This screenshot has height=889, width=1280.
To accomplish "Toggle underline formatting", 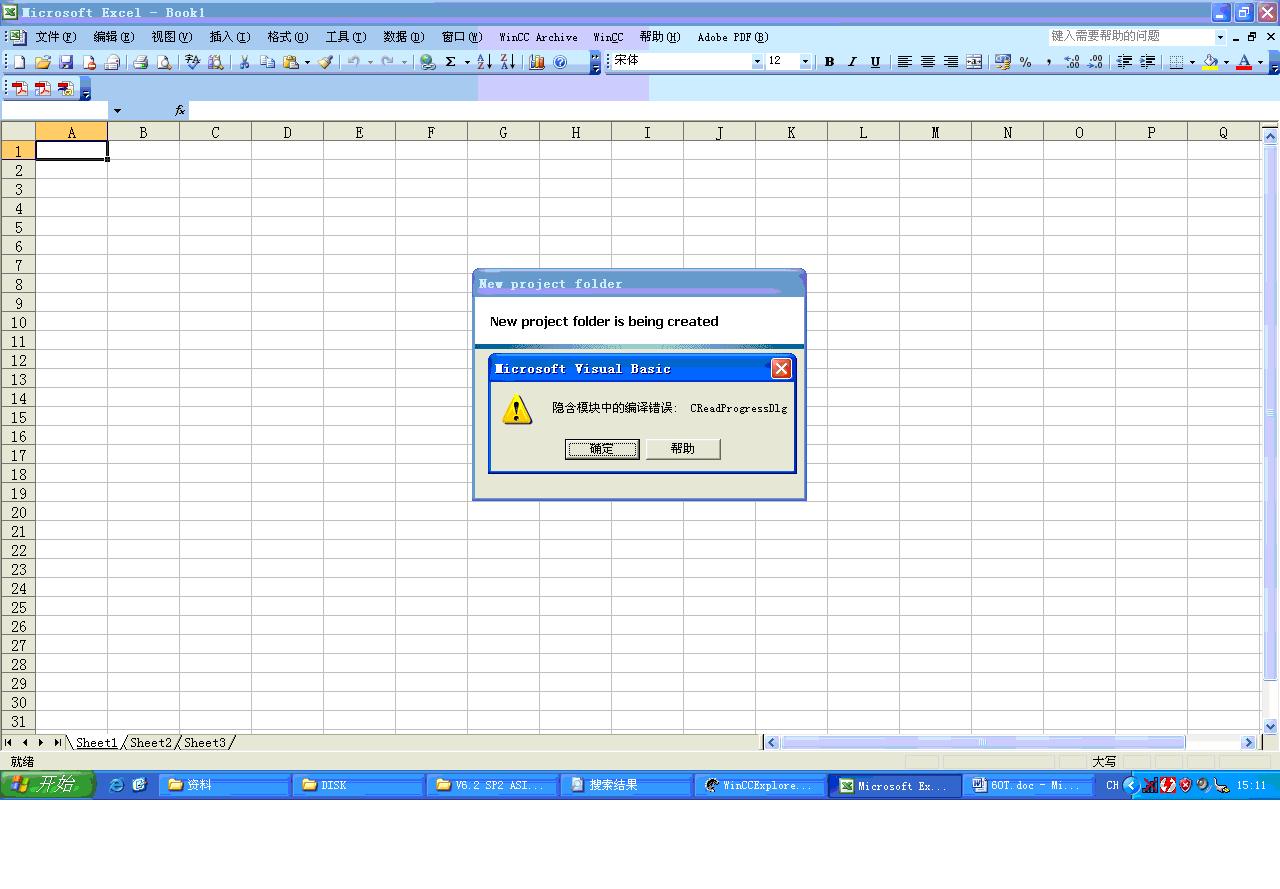I will [x=875, y=62].
